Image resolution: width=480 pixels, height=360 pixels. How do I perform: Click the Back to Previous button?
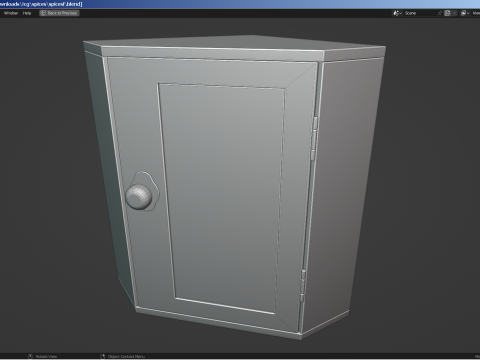tap(59, 13)
